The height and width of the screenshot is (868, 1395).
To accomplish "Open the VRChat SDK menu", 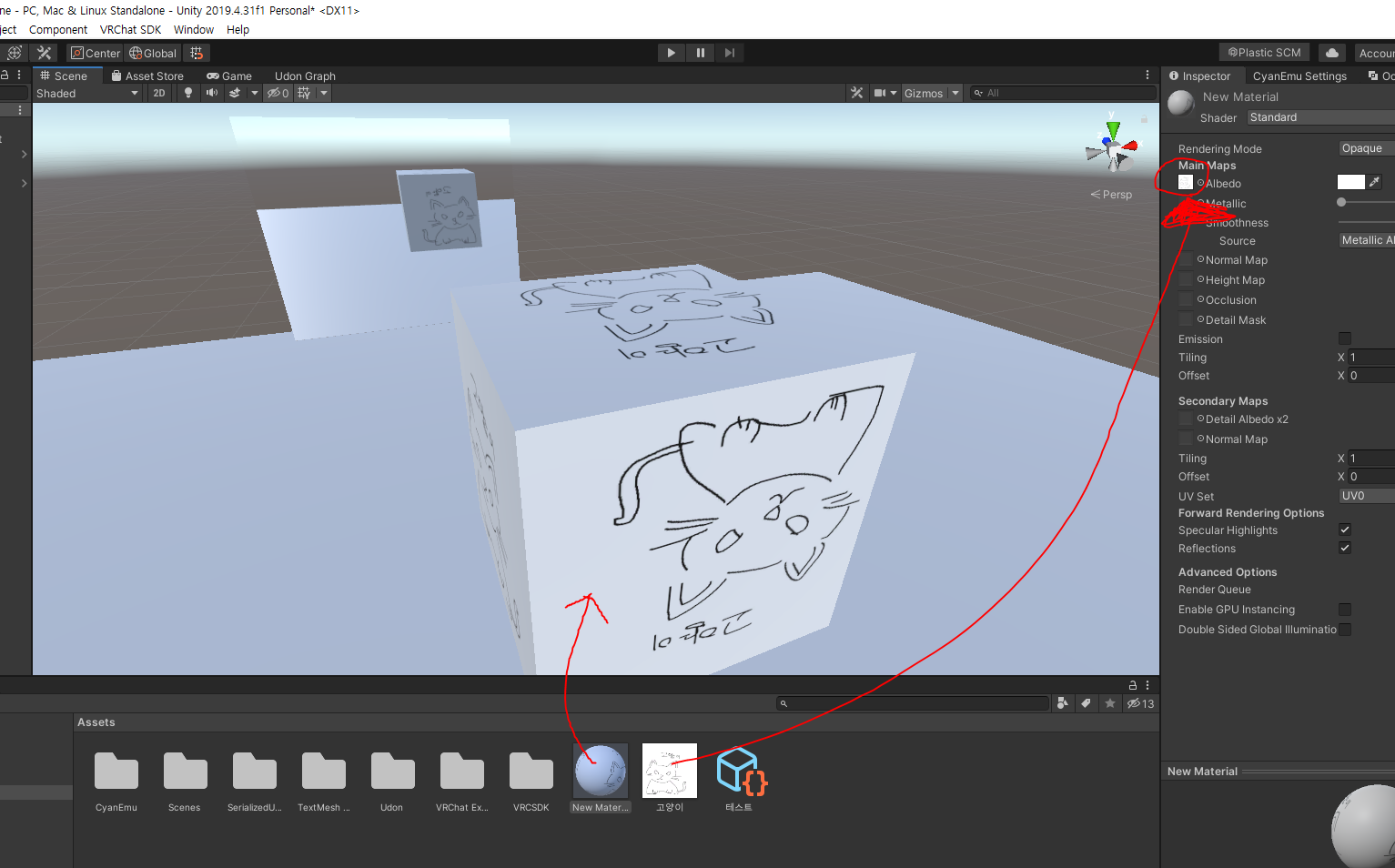I will 130,29.
